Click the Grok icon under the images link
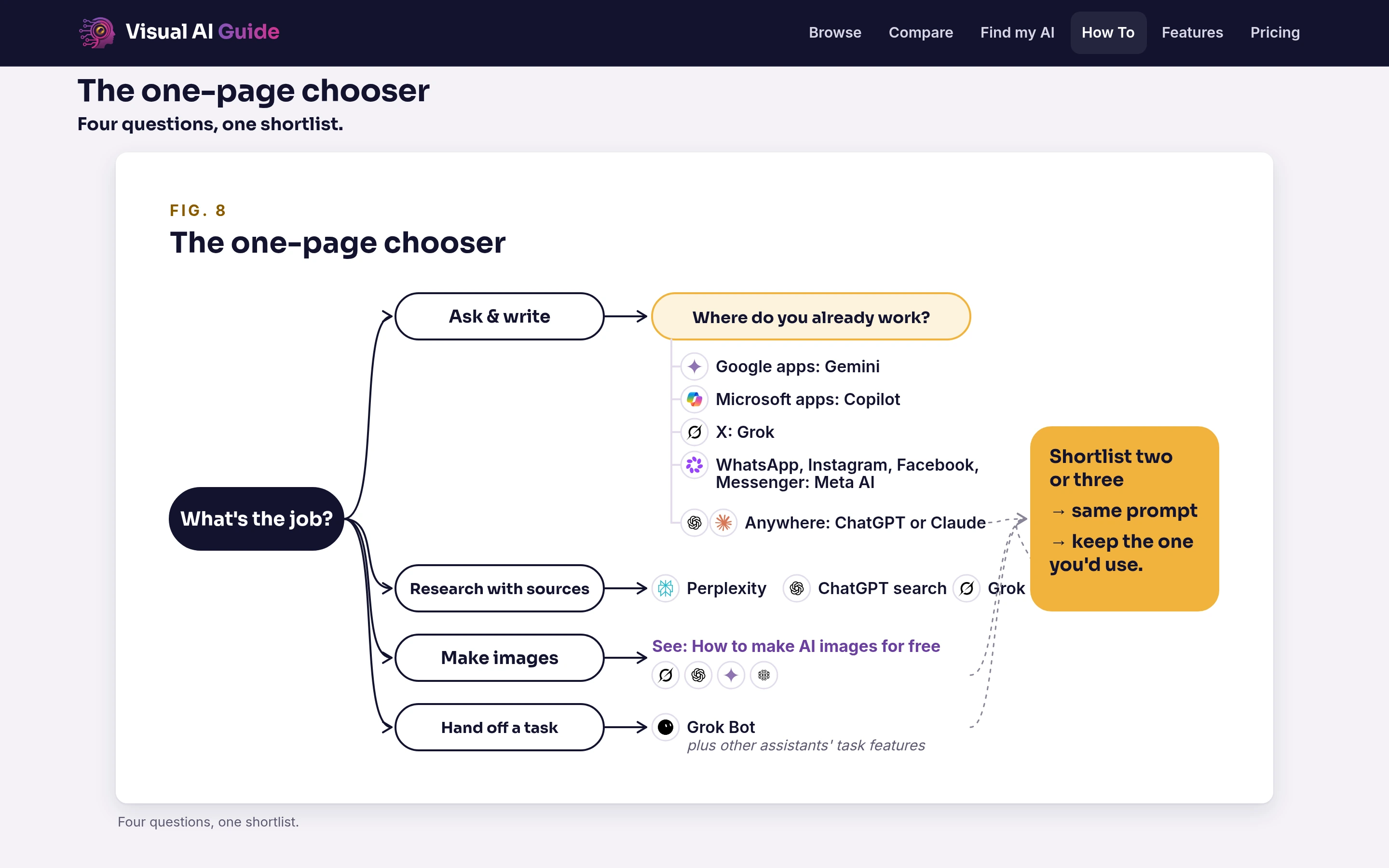The width and height of the screenshot is (1389, 868). point(665,675)
